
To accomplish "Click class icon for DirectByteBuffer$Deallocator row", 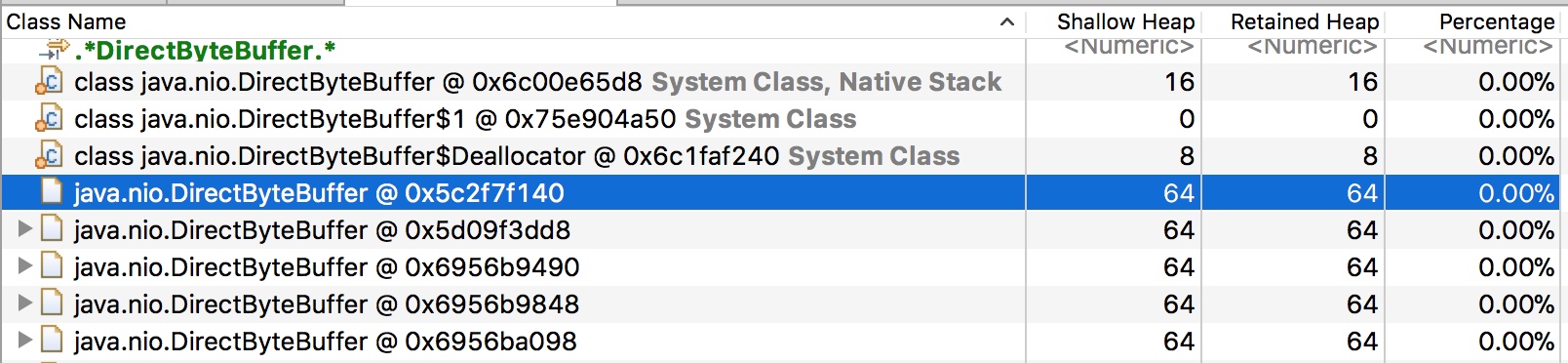I will click(x=50, y=156).
